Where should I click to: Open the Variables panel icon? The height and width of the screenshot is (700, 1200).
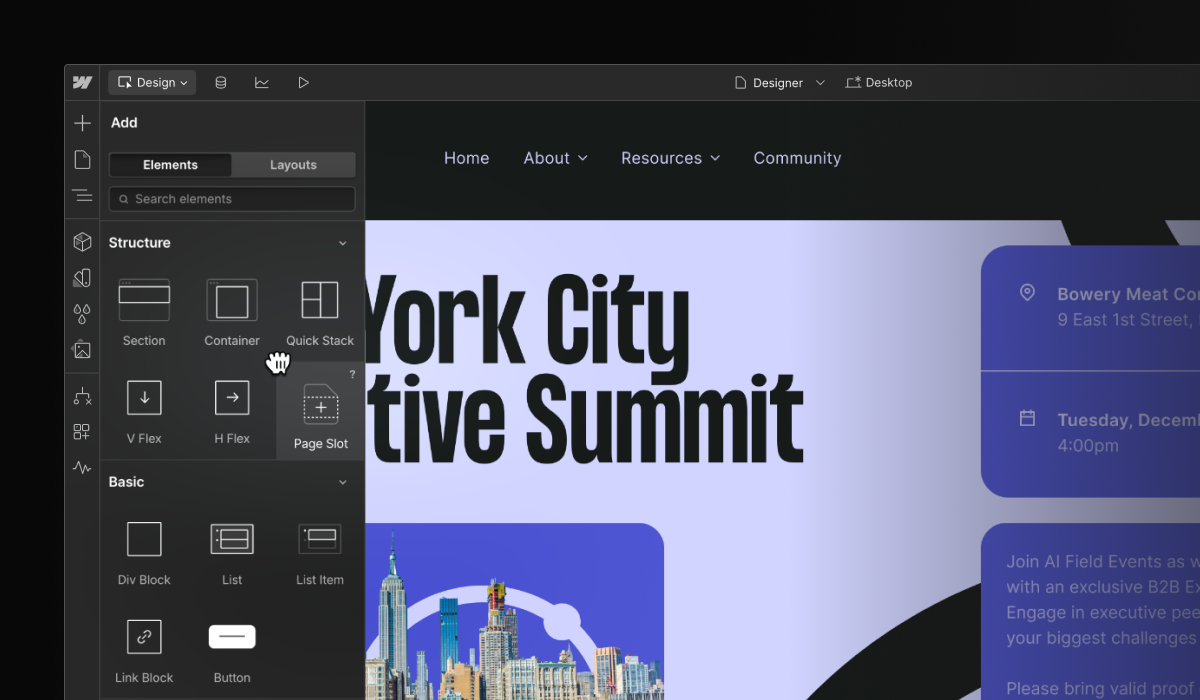(x=83, y=278)
